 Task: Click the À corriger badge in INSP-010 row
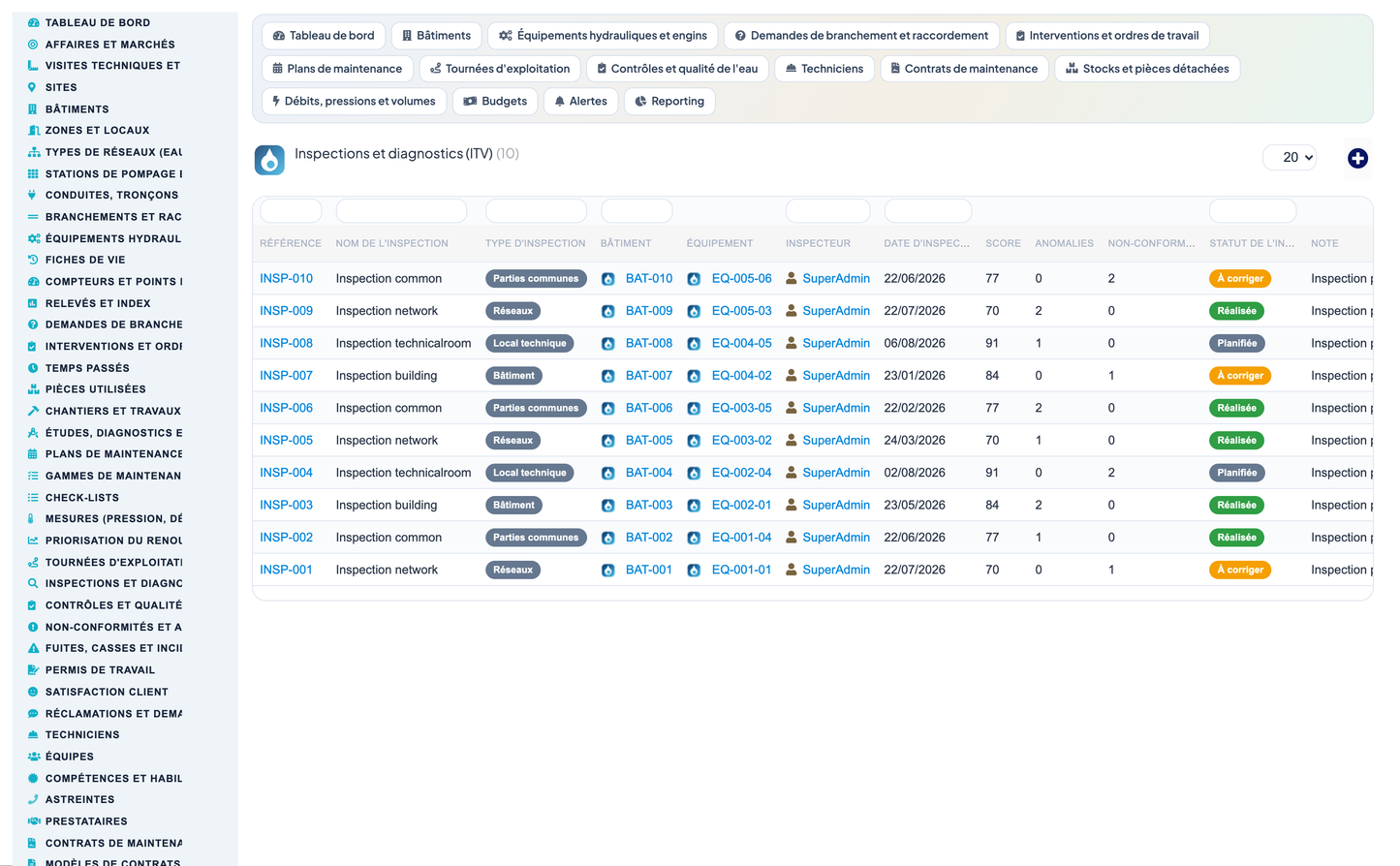click(1240, 279)
